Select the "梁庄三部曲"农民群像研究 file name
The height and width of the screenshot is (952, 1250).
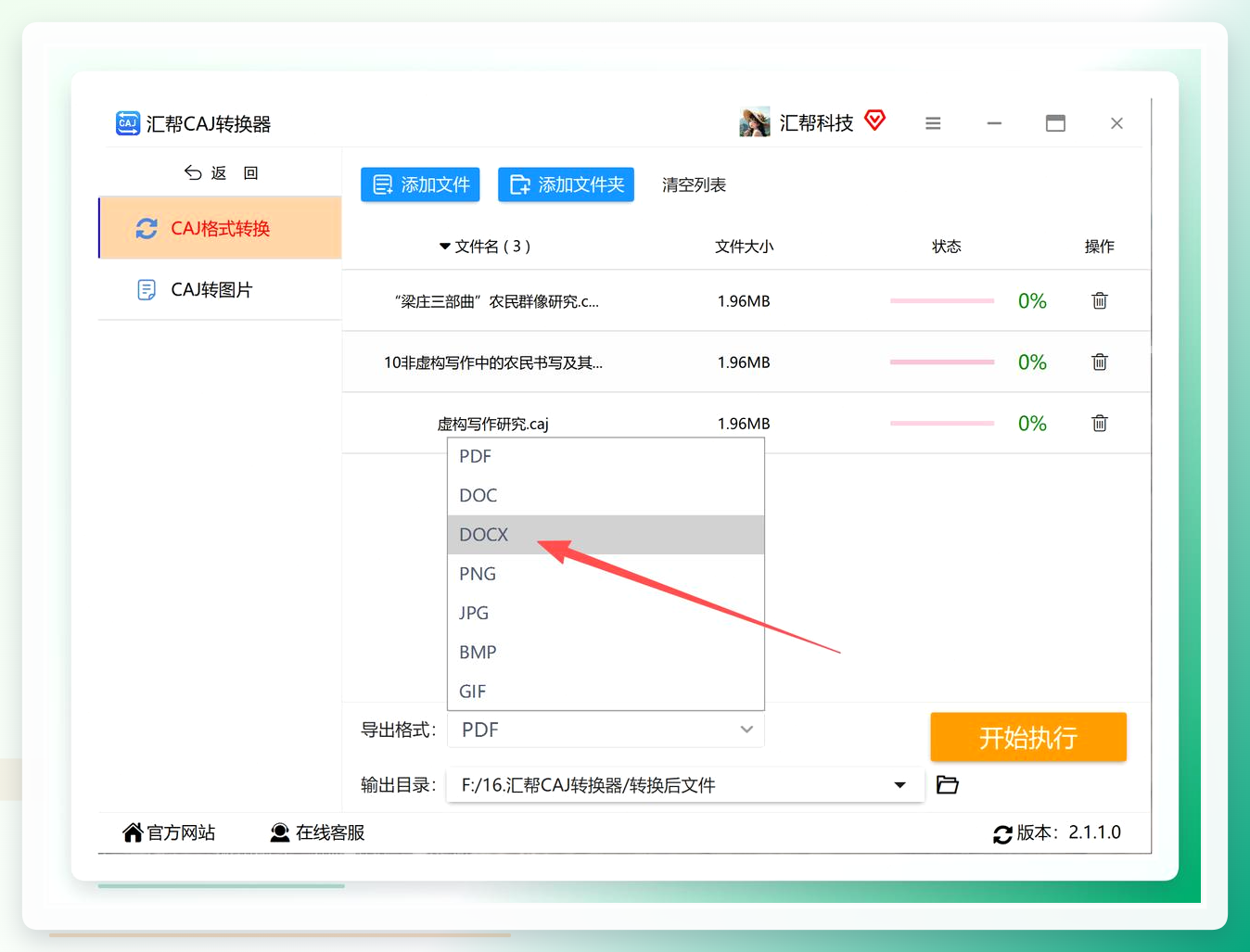(496, 301)
